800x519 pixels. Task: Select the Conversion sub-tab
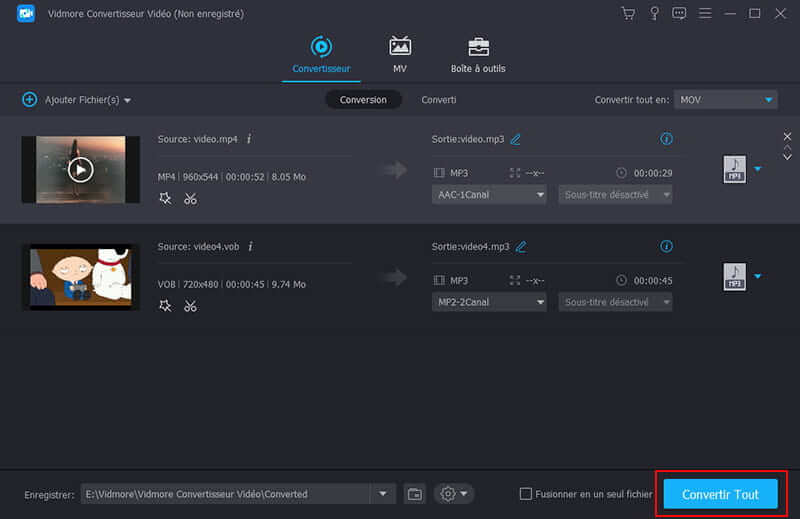coord(363,100)
